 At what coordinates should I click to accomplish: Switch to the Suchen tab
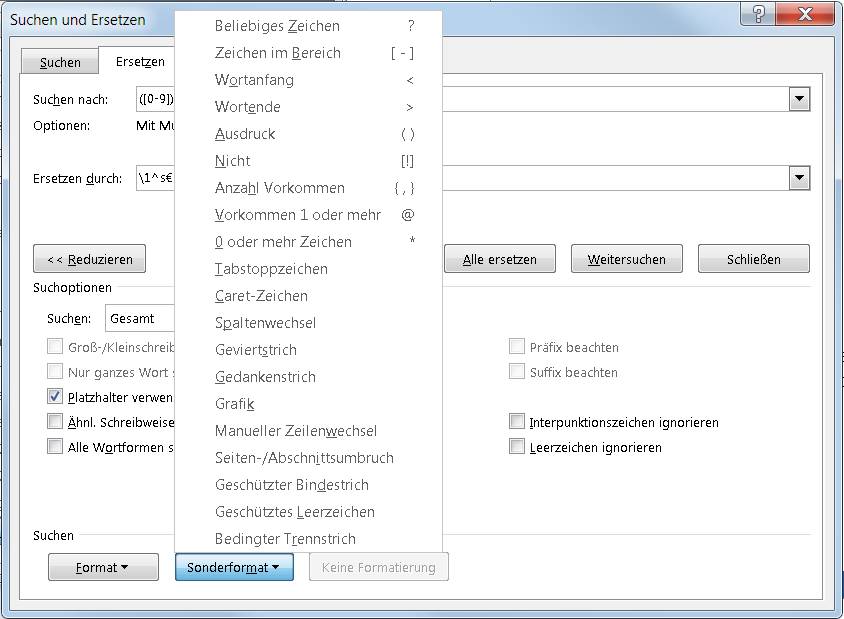point(60,62)
